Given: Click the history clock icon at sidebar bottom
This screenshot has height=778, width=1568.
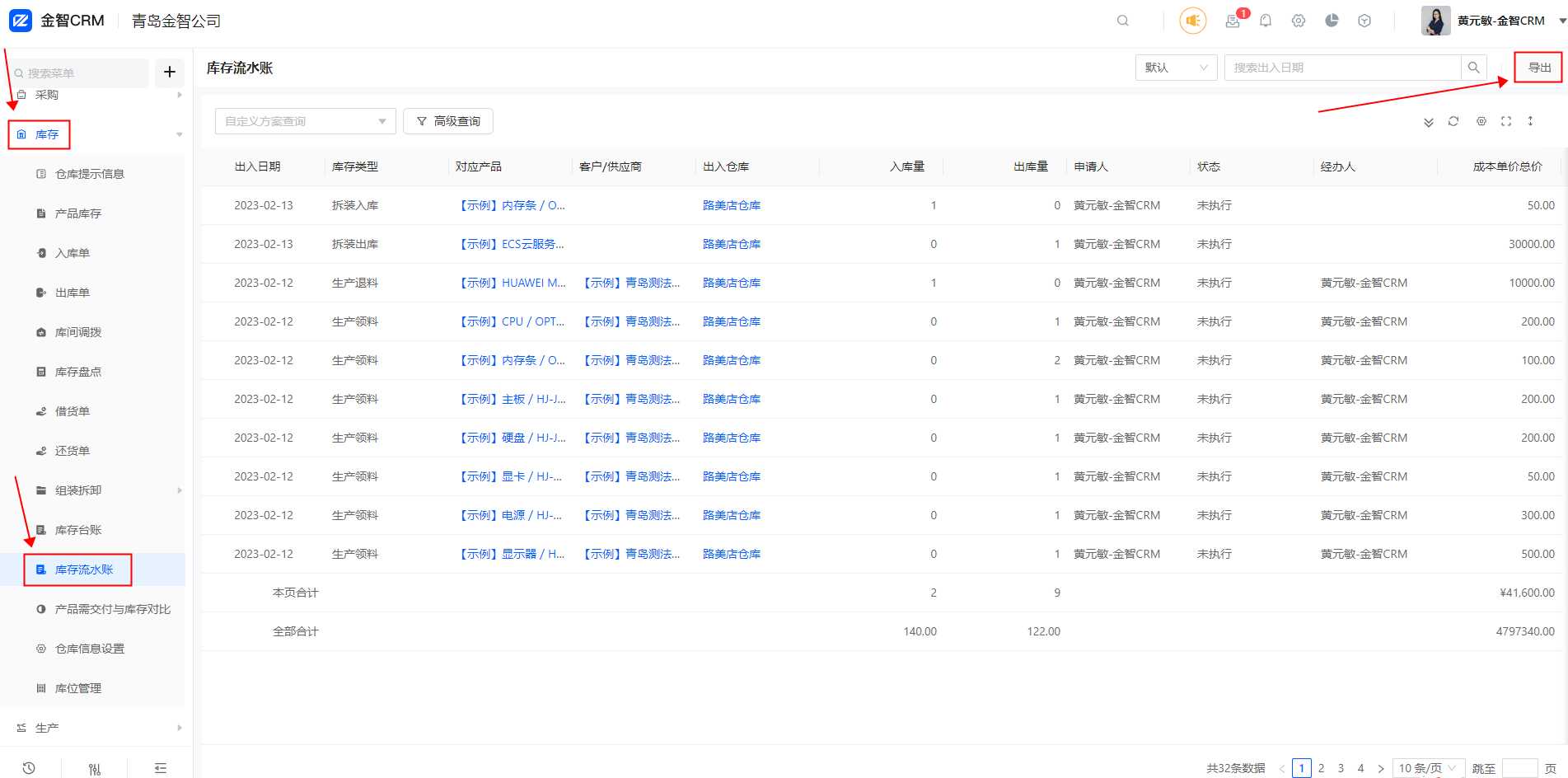Looking at the screenshot, I should [x=29, y=768].
